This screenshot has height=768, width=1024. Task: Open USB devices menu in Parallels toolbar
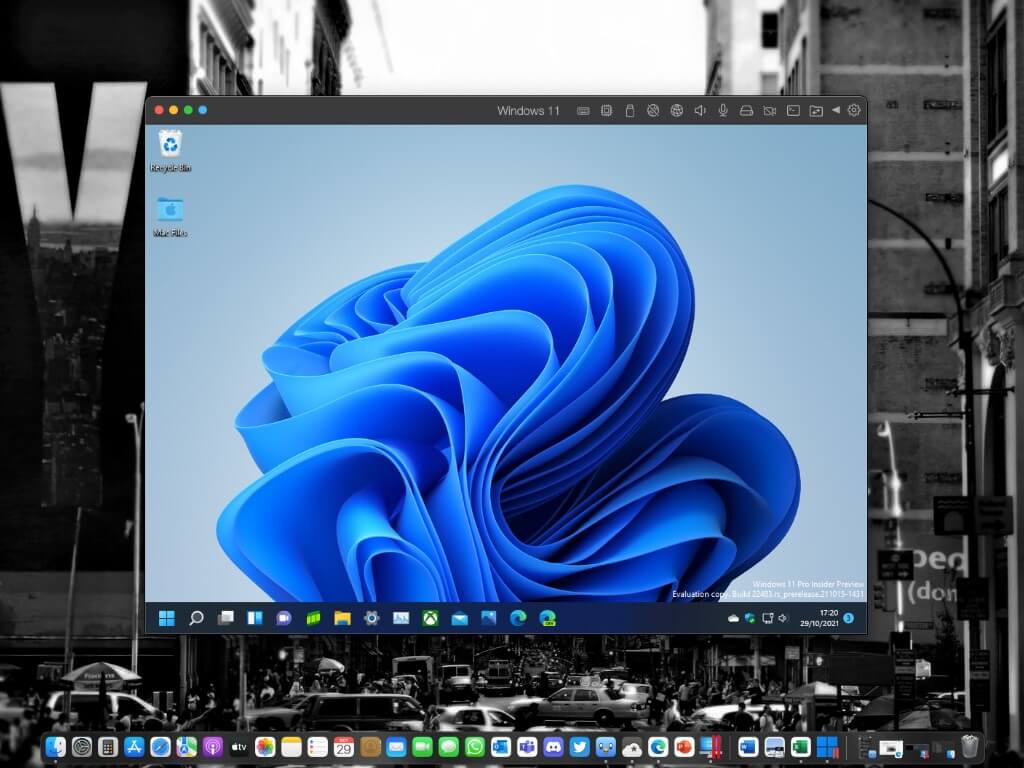click(x=630, y=111)
